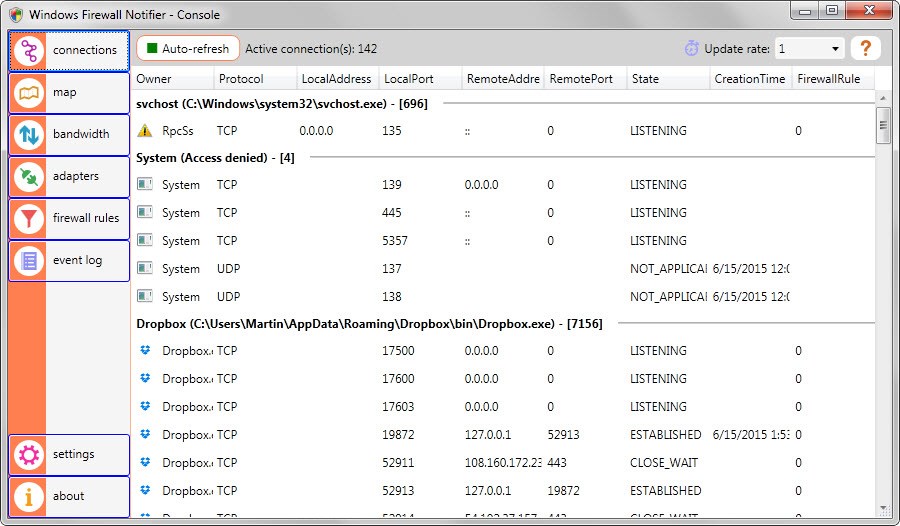
Task: Switch to the adapters tab label
Action: click(76, 176)
